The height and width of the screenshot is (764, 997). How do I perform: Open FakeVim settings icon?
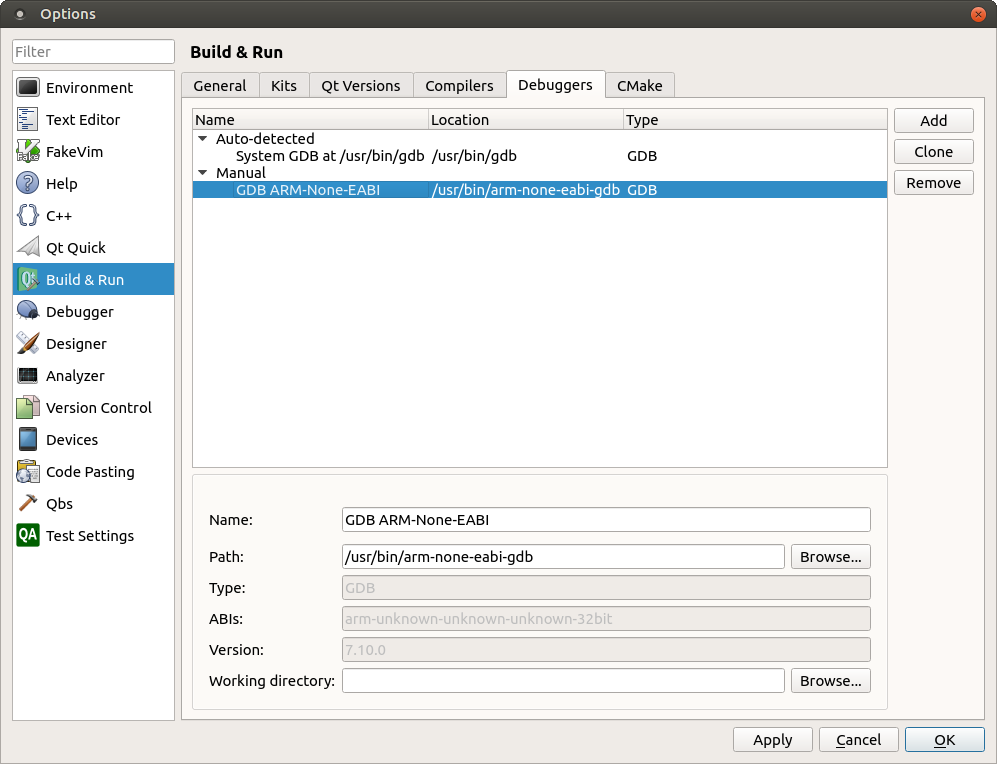point(28,152)
